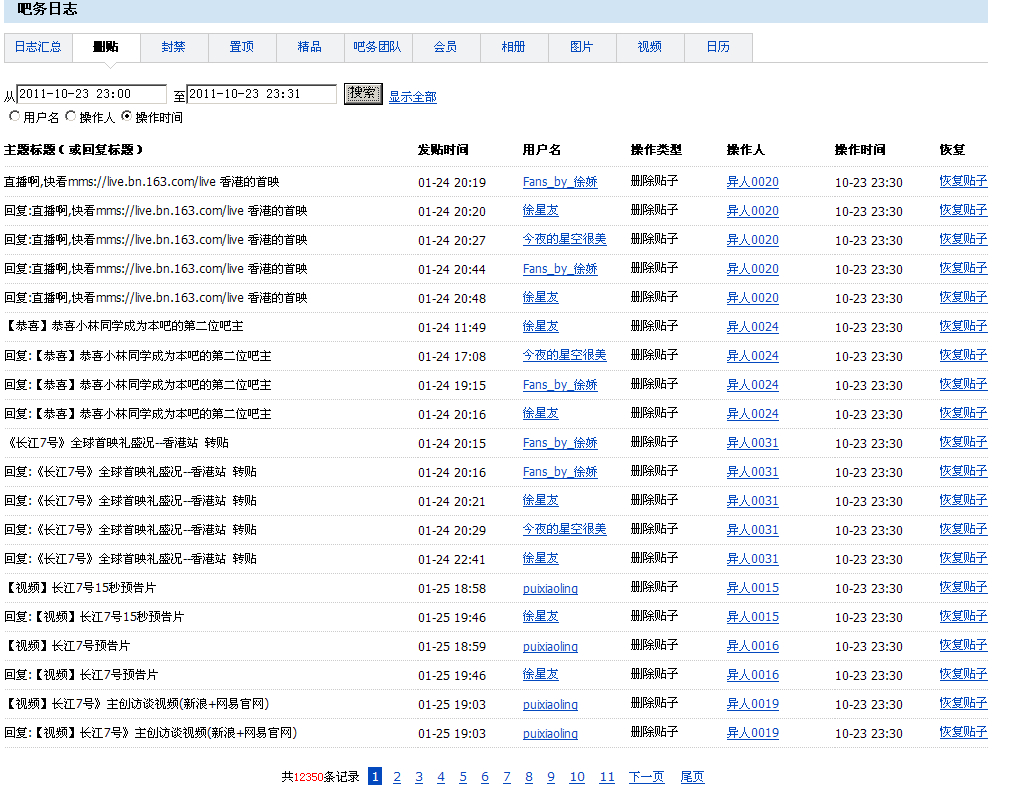Click the 搜索 button

coord(363,94)
